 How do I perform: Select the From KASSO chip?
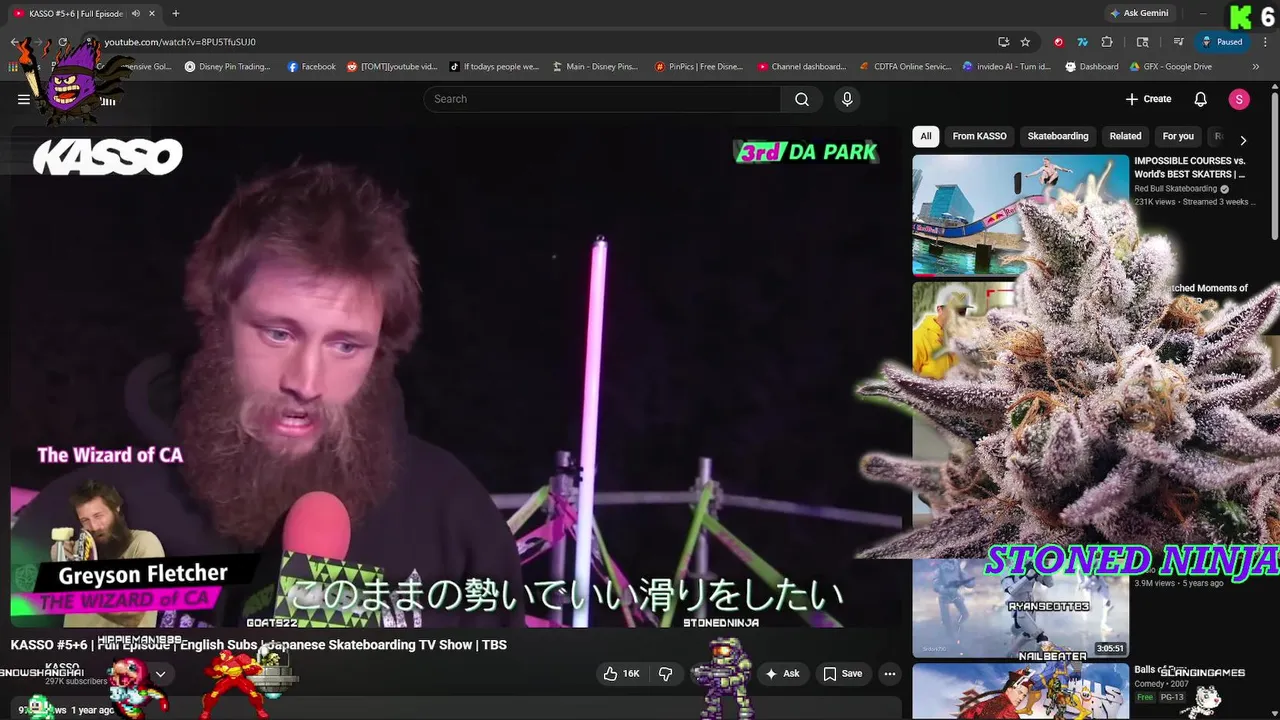[979, 136]
